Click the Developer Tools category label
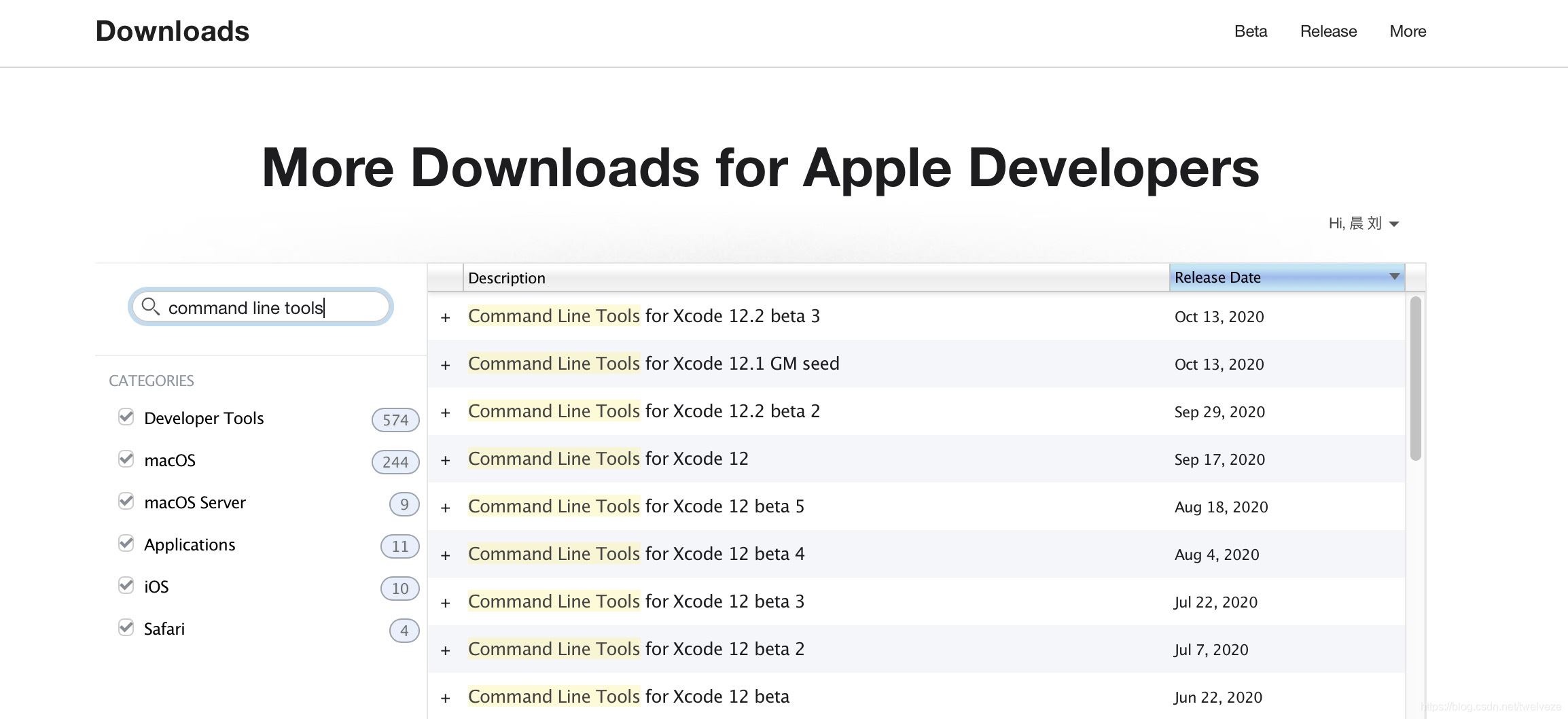The image size is (1568, 719). pyautogui.click(x=204, y=418)
